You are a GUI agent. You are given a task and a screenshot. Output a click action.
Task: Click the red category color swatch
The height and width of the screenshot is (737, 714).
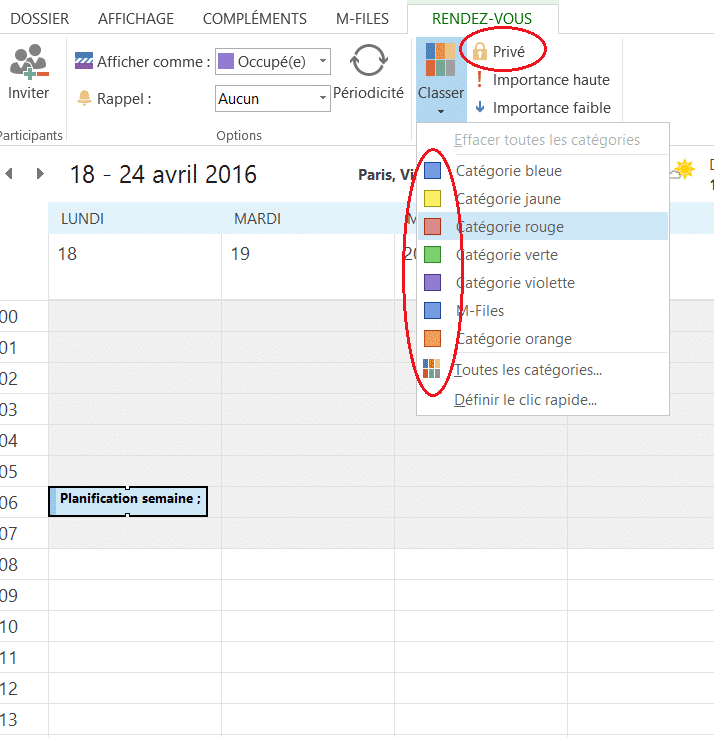(432, 227)
